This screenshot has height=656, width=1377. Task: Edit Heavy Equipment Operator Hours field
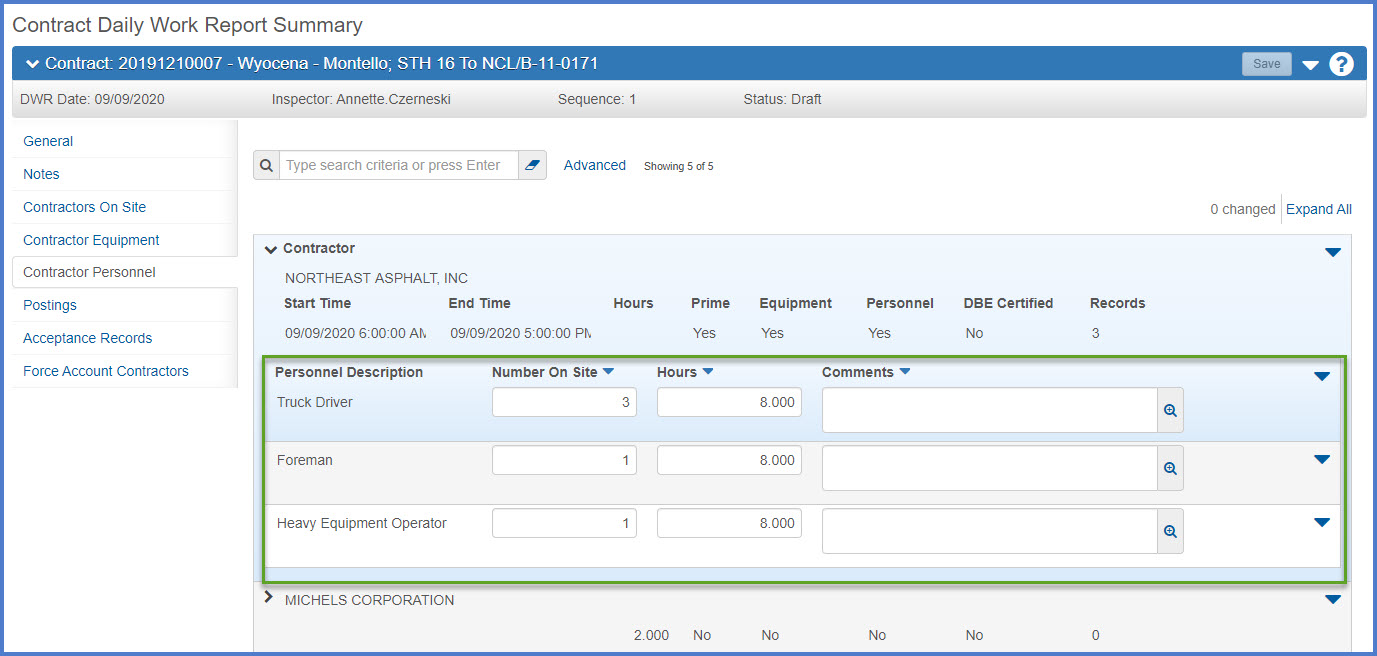tap(729, 523)
